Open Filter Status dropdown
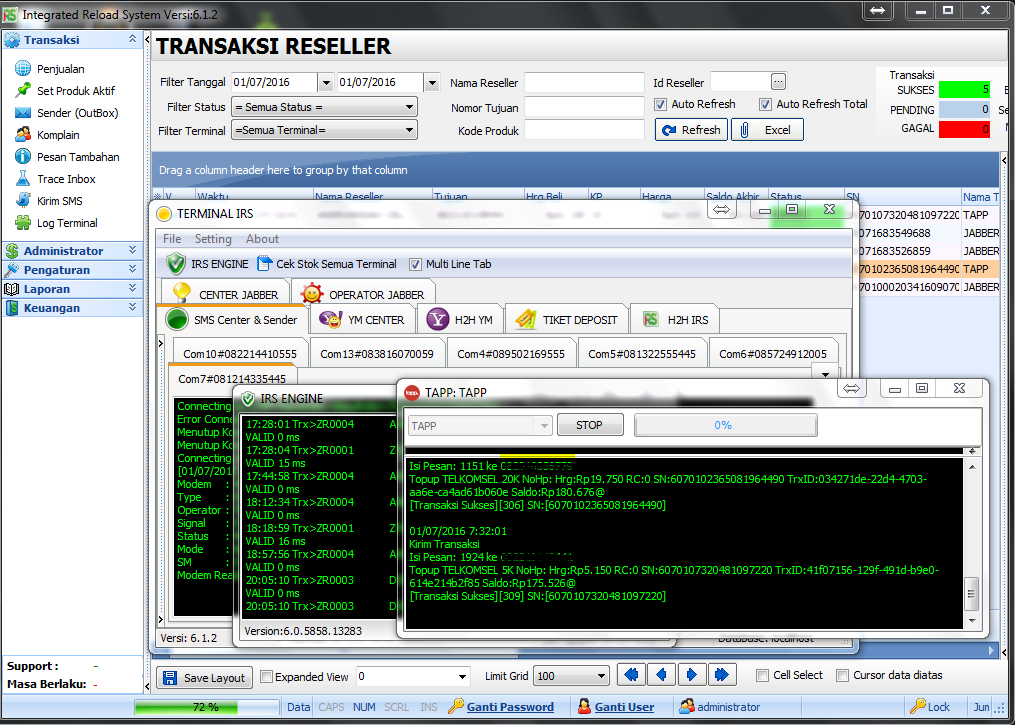1015x725 pixels. (409, 107)
